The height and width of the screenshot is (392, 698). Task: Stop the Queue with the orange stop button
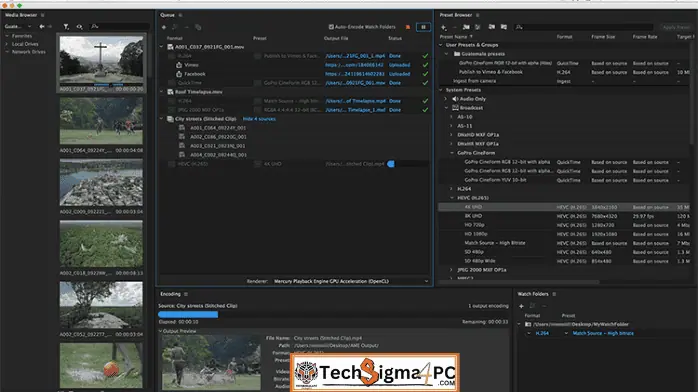[x=408, y=27]
